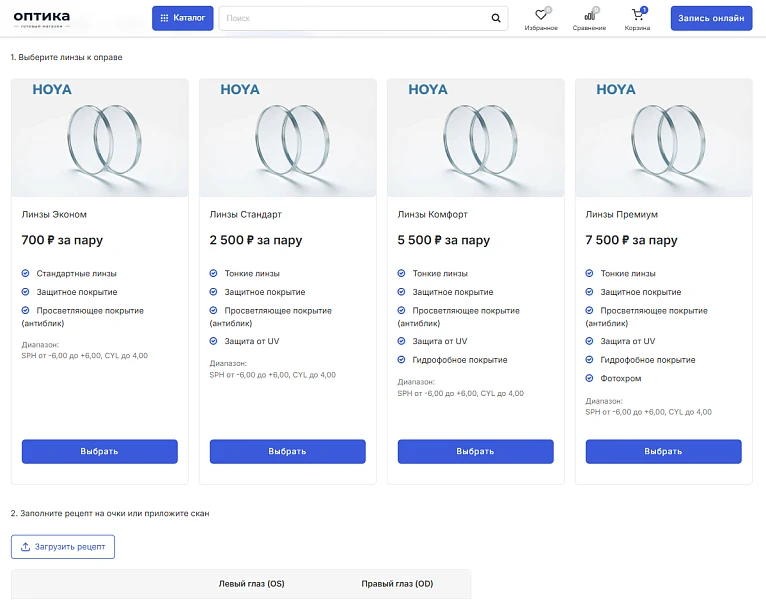Screen dimensions: 766x600
Task: Click Гидрофобное покрытие in Комфорт card
Action: coord(460,360)
